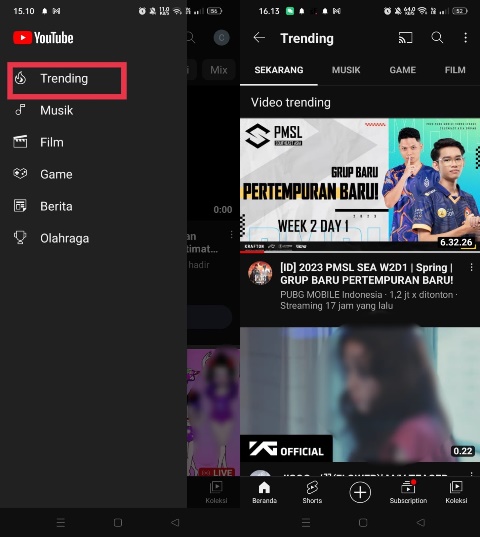Open the Cast to device icon
The image size is (480, 537).
point(405,38)
